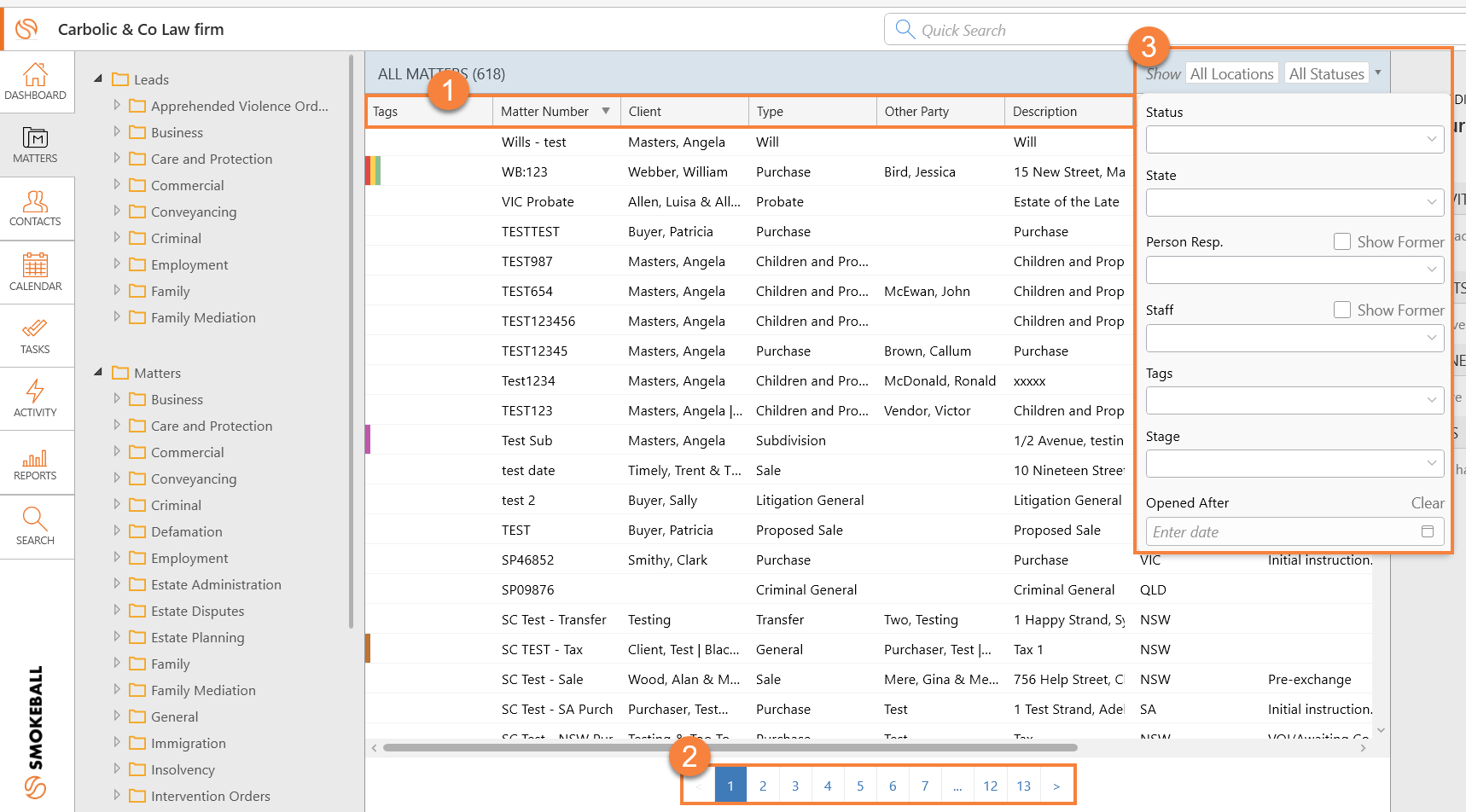This screenshot has height=812, width=1466.
Task: Click the Description column header
Action: coord(1069,112)
